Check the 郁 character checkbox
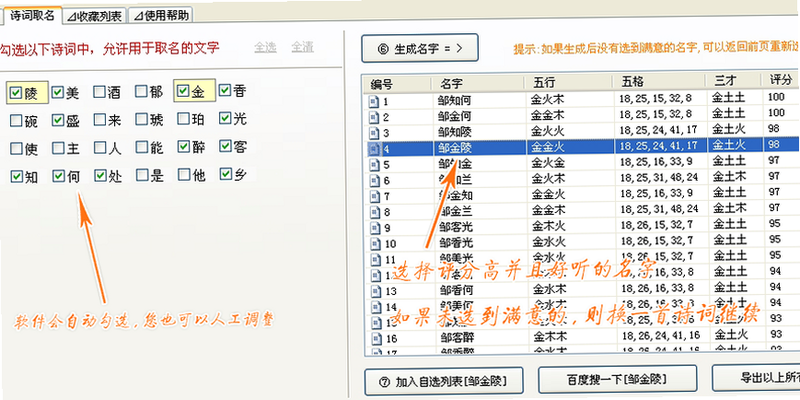The image size is (800, 400). (x=141, y=91)
